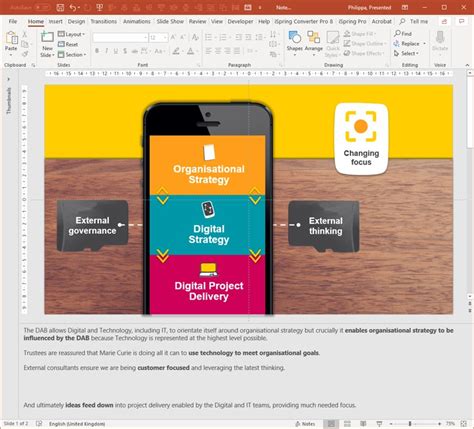The image size is (474, 429).
Task: Open the Comments icon
Action: (461, 21)
